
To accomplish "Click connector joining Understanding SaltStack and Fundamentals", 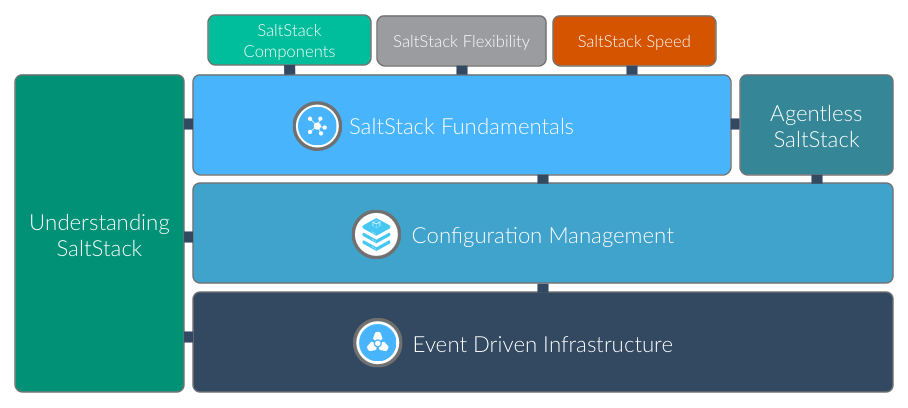I will (188, 125).
